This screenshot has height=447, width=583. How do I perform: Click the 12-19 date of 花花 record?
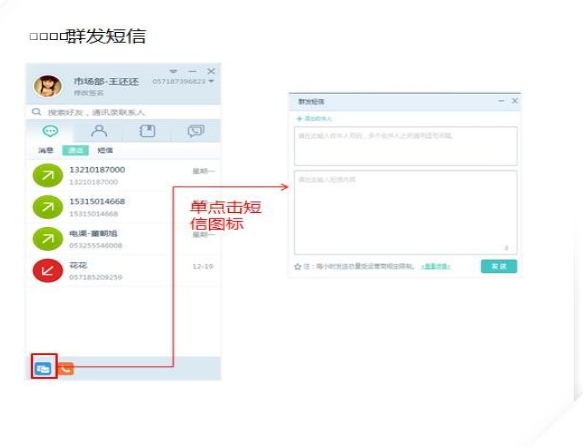point(203,266)
